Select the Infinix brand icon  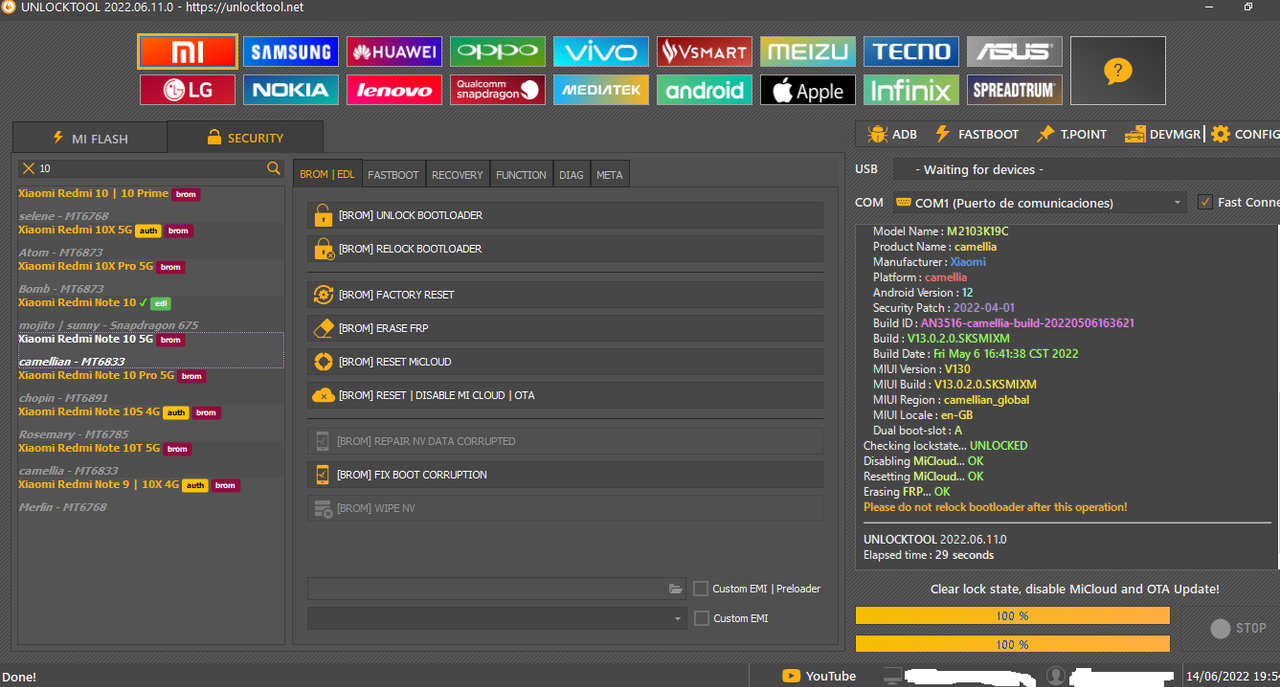pos(911,90)
